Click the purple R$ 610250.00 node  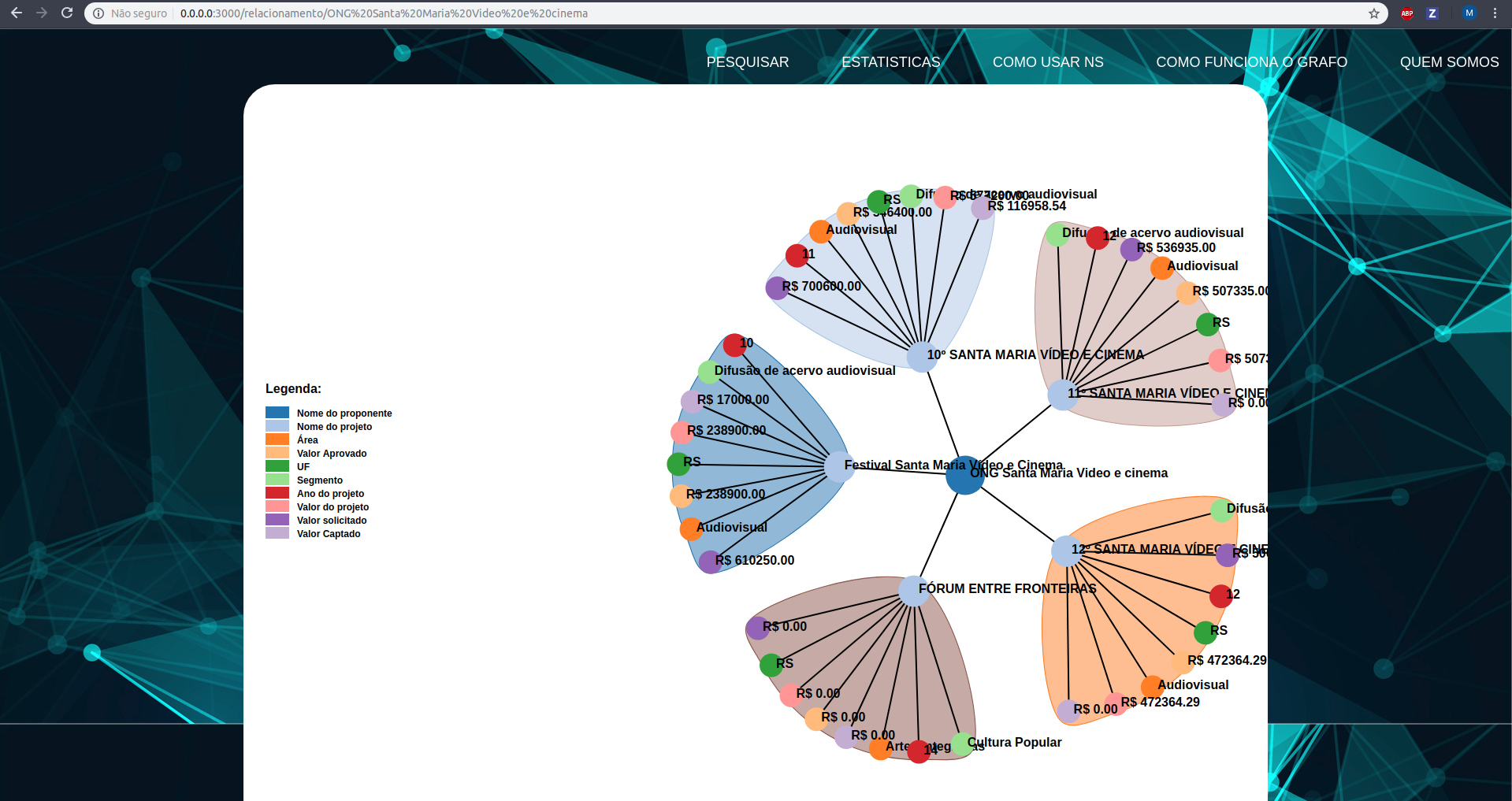click(x=710, y=562)
